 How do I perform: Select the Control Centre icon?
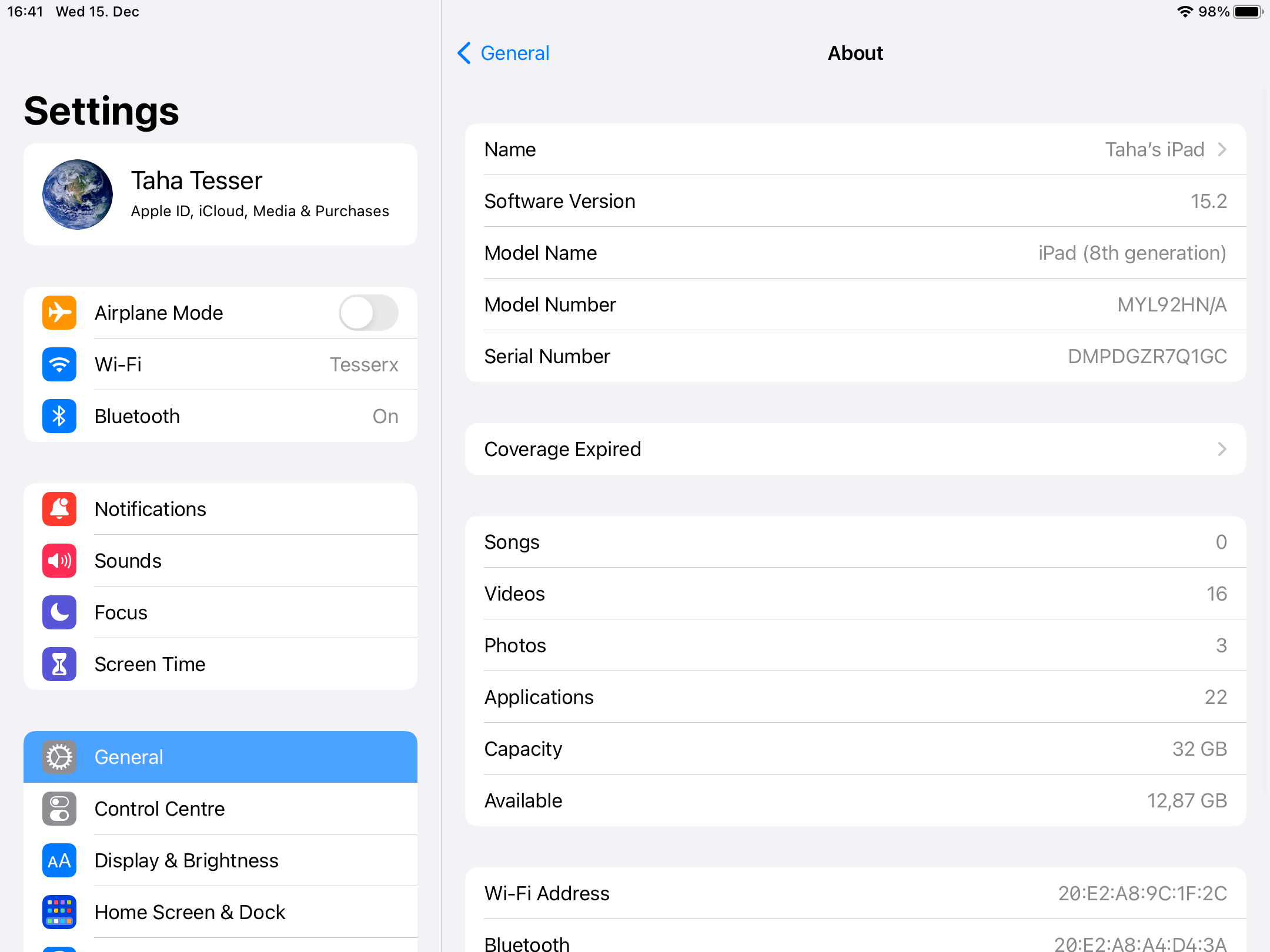click(59, 809)
